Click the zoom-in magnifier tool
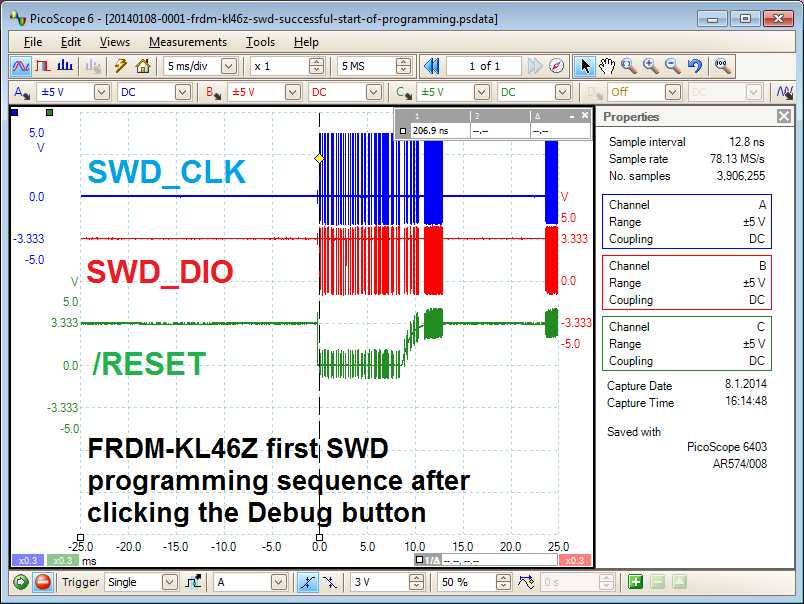This screenshot has width=804, height=604. pyautogui.click(x=651, y=66)
